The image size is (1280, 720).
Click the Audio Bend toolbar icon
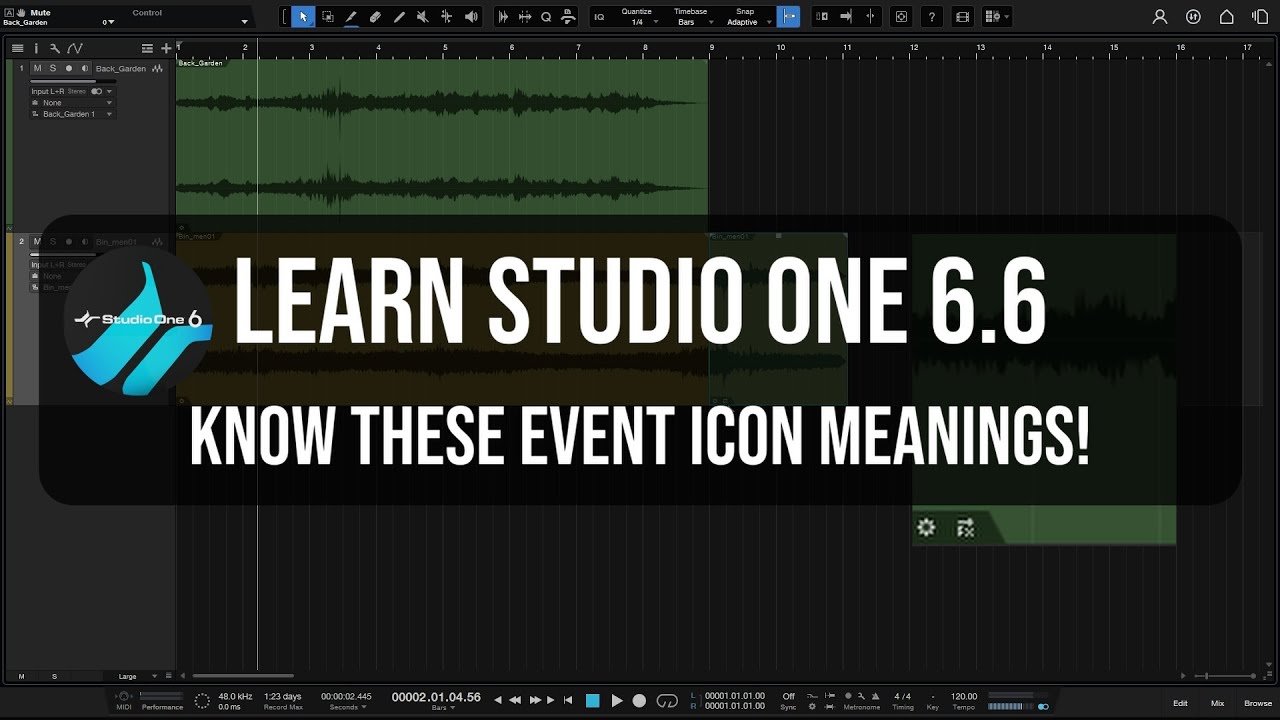point(525,17)
